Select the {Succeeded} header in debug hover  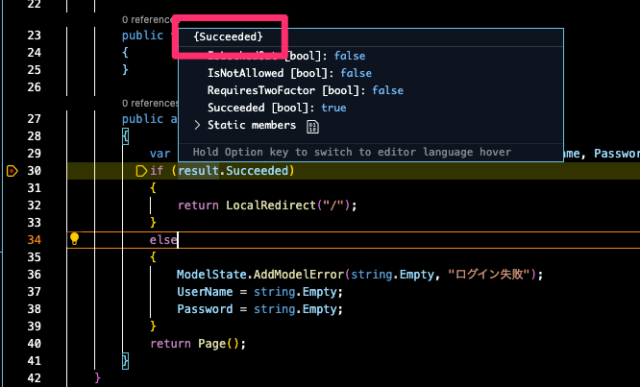(228, 37)
